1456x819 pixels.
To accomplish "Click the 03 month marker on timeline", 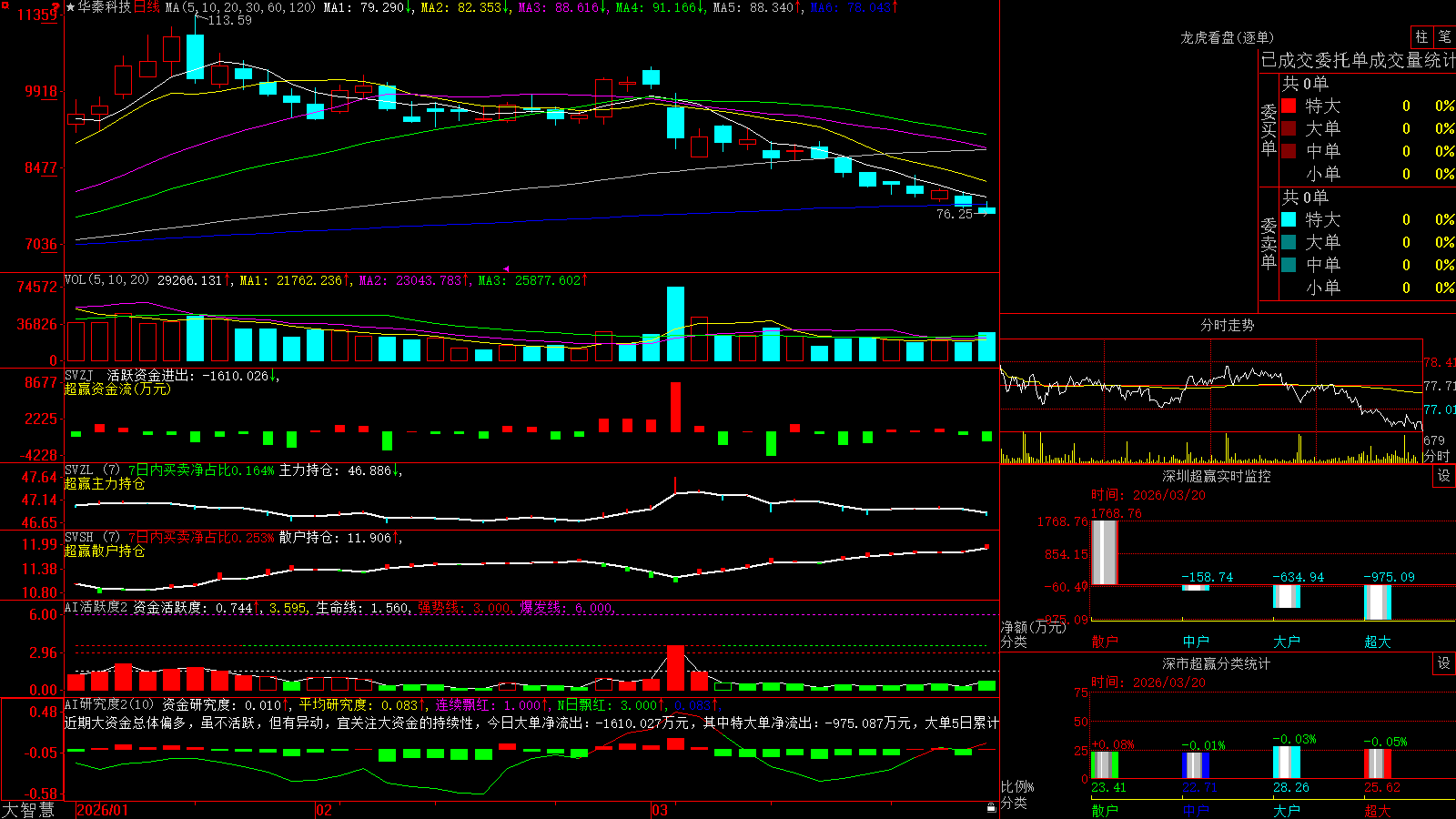I will click(x=660, y=810).
